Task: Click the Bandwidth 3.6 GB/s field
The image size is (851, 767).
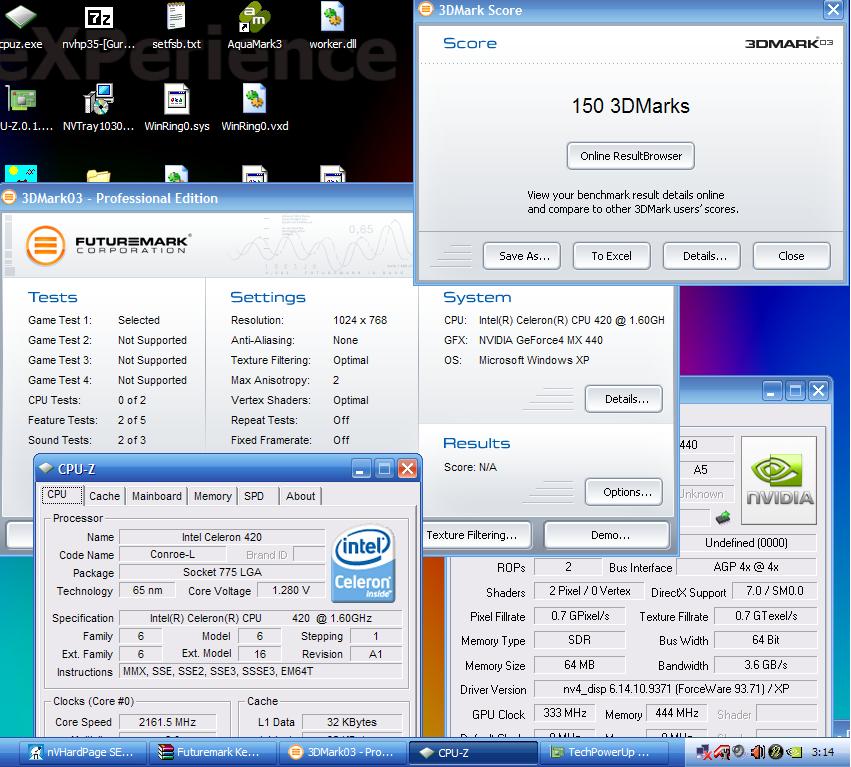Action: (x=765, y=664)
